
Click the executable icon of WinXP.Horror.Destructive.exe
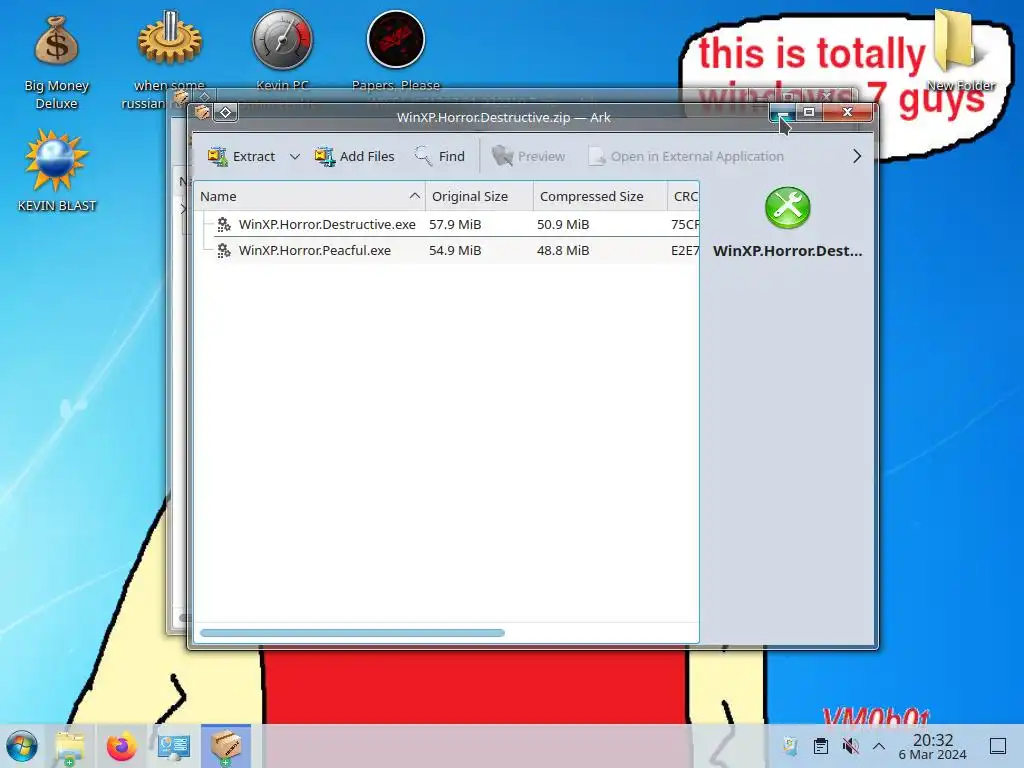pyautogui.click(x=223, y=225)
